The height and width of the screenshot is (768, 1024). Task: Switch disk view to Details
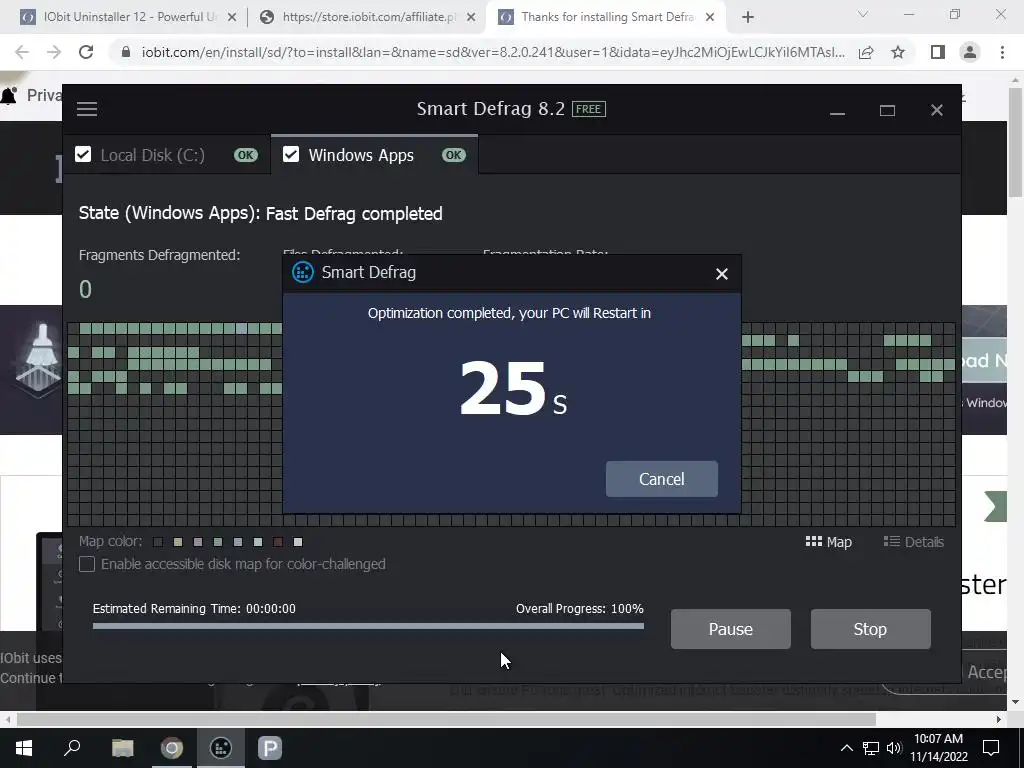(x=913, y=542)
